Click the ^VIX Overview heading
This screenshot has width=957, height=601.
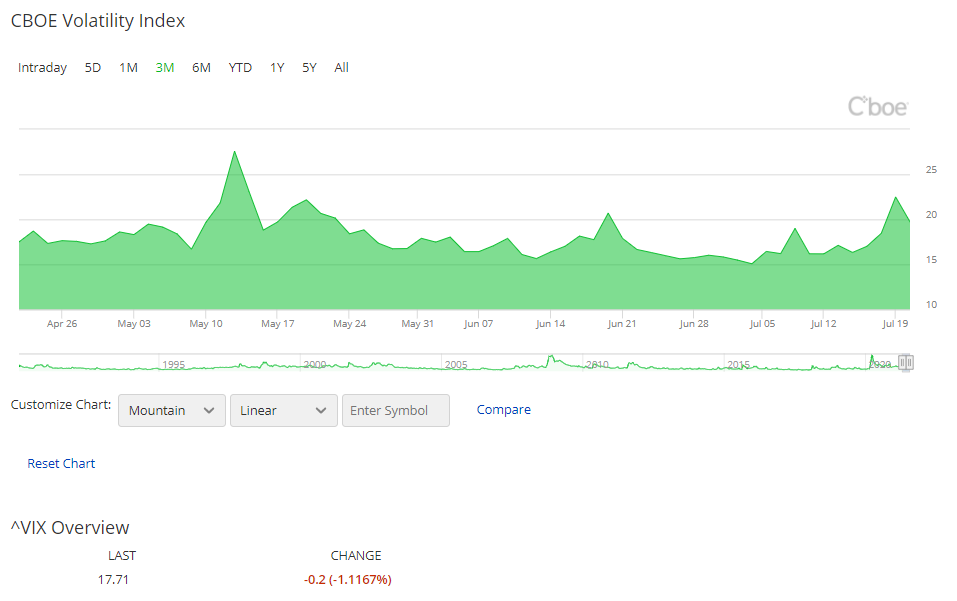[x=70, y=527]
